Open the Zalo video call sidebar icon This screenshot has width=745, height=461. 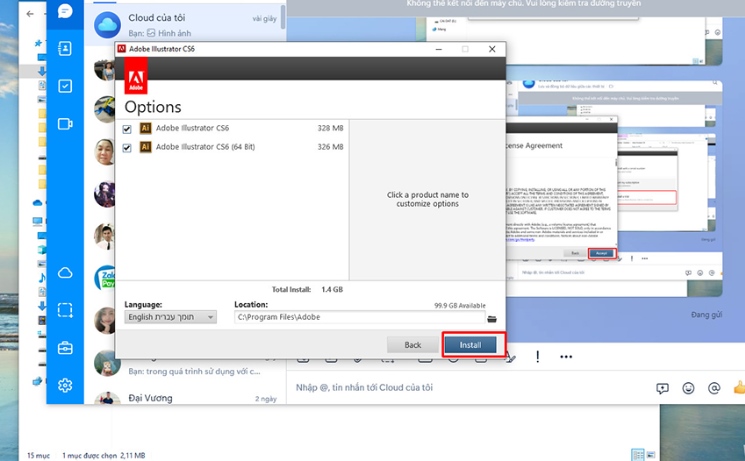[65, 124]
